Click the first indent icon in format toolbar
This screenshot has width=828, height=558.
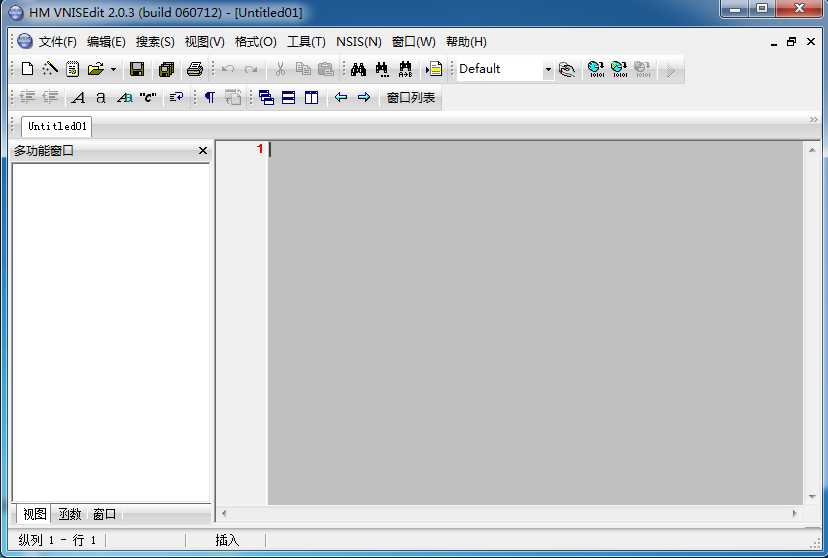(x=27, y=97)
